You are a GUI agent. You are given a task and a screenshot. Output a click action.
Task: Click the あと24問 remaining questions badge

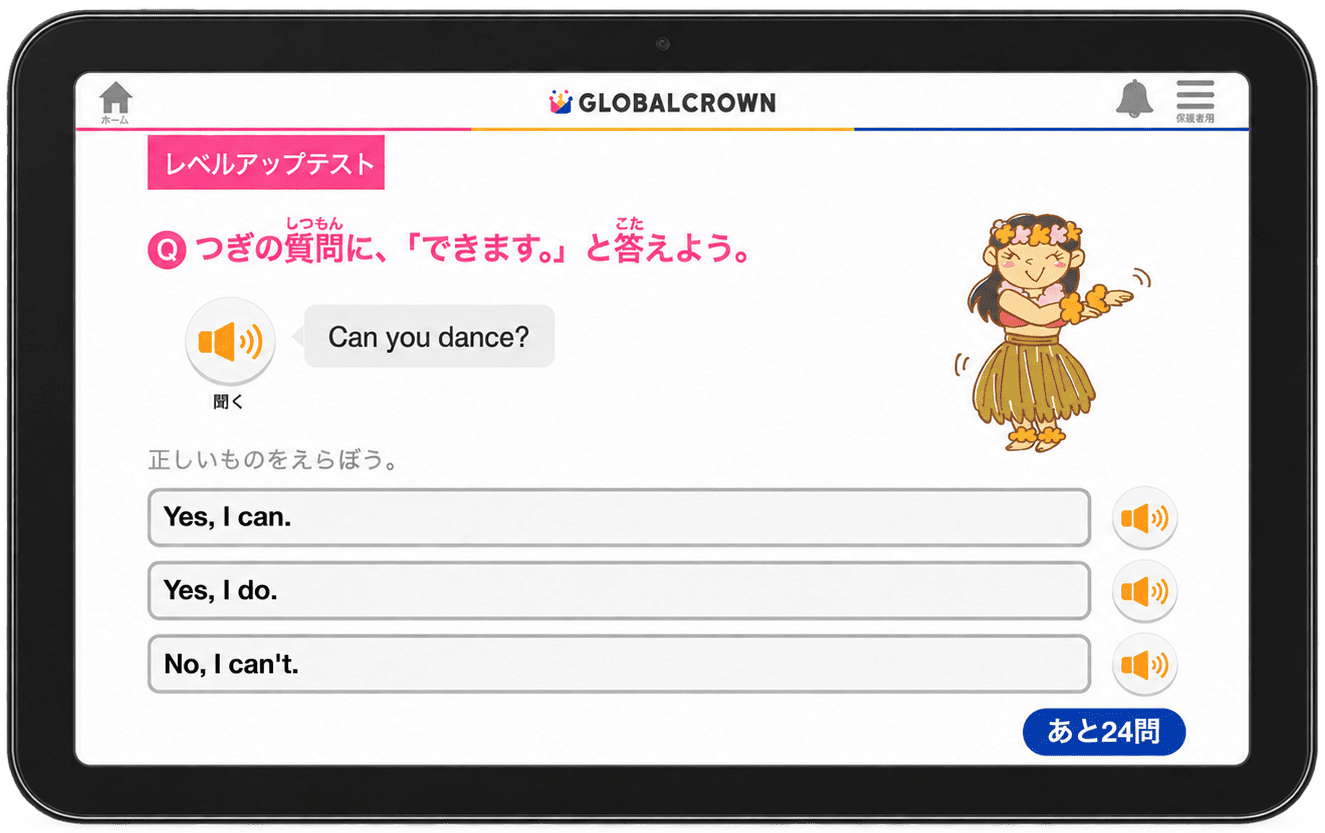1104,732
